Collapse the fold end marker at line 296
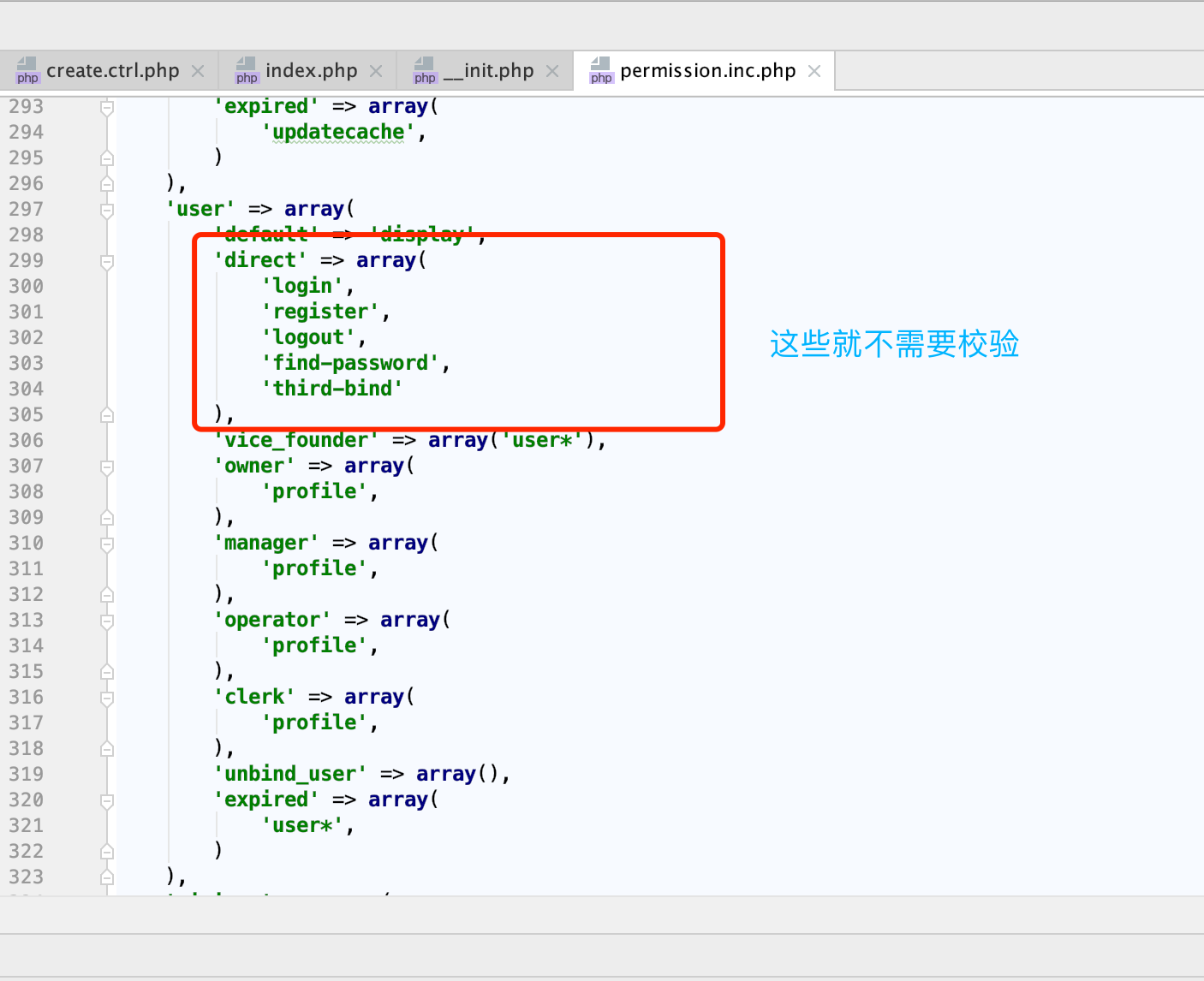The width and height of the screenshot is (1204, 981). [x=107, y=183]
